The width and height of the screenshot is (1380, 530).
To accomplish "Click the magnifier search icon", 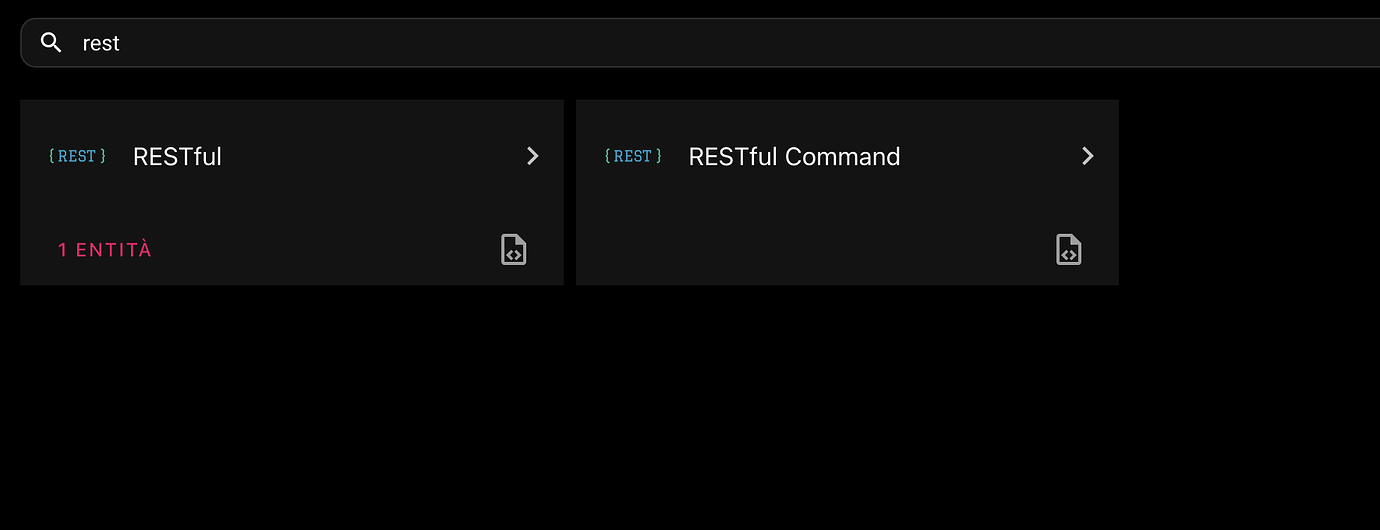I will click(x=51, y=43).
